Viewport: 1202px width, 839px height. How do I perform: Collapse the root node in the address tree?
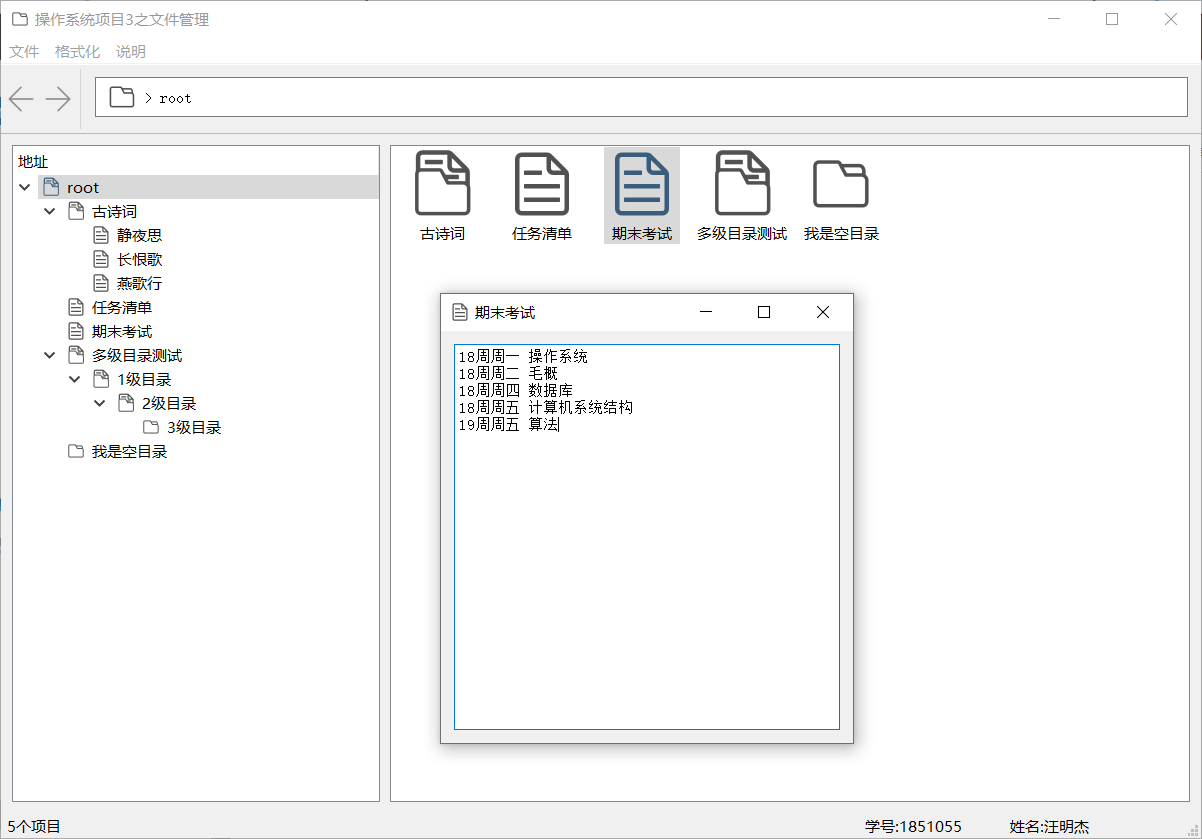(x=24, y=187)
